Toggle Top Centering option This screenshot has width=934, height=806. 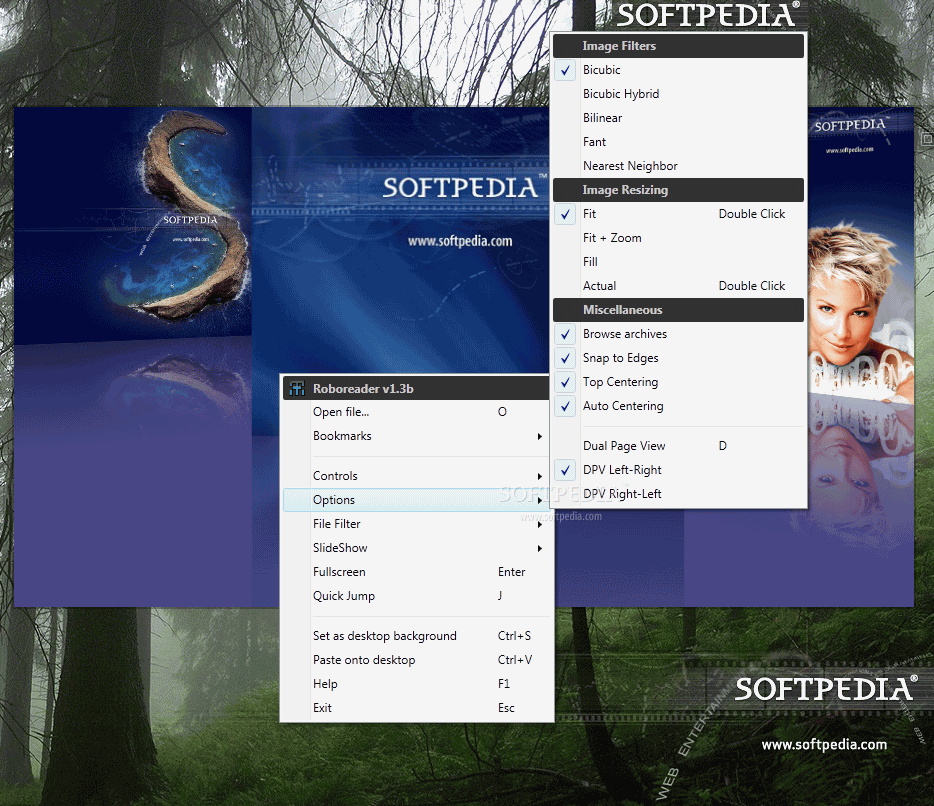(x=678, y=382)
